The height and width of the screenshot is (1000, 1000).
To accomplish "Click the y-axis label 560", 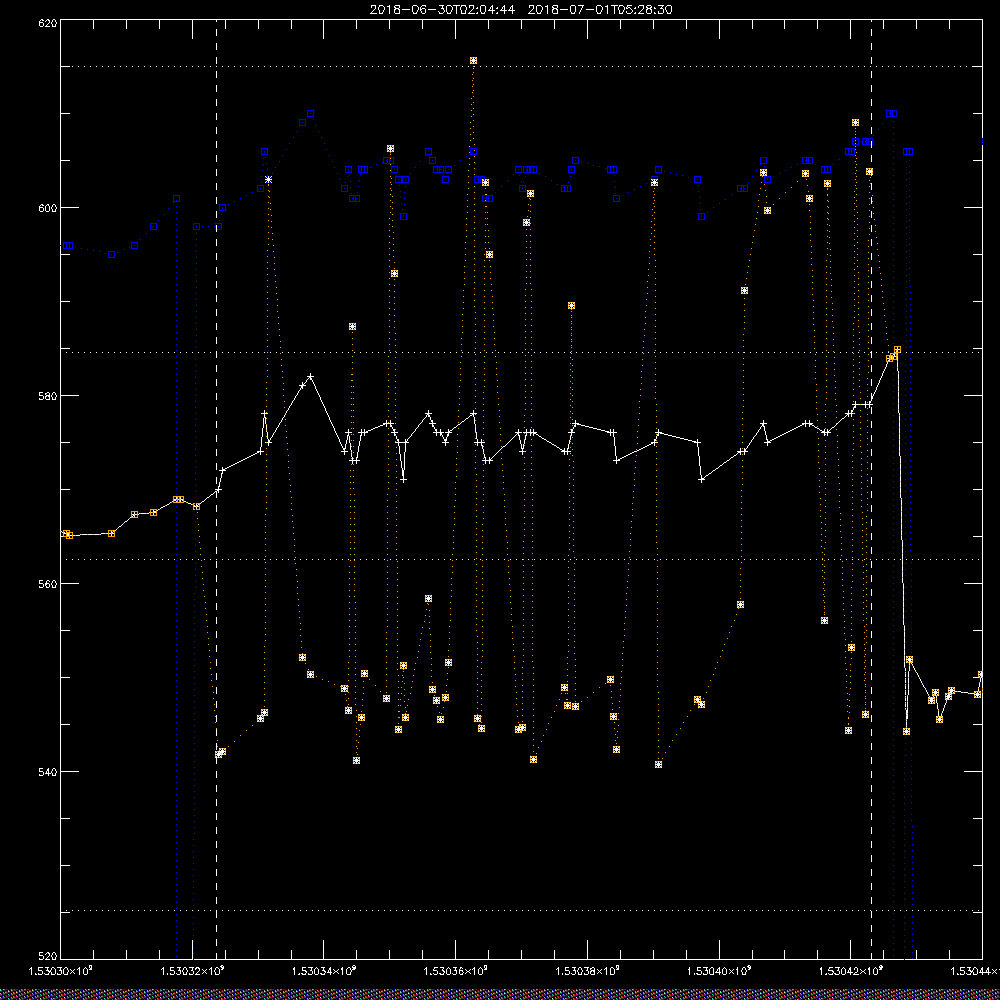I will 48,584.
